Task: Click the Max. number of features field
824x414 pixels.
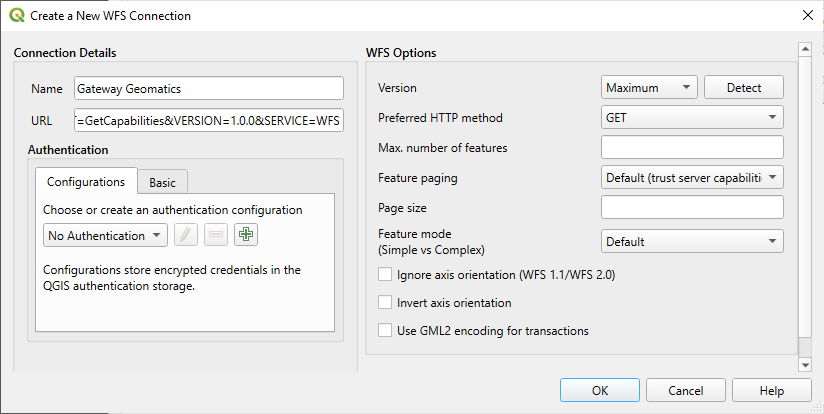Action: click(692, 148)
